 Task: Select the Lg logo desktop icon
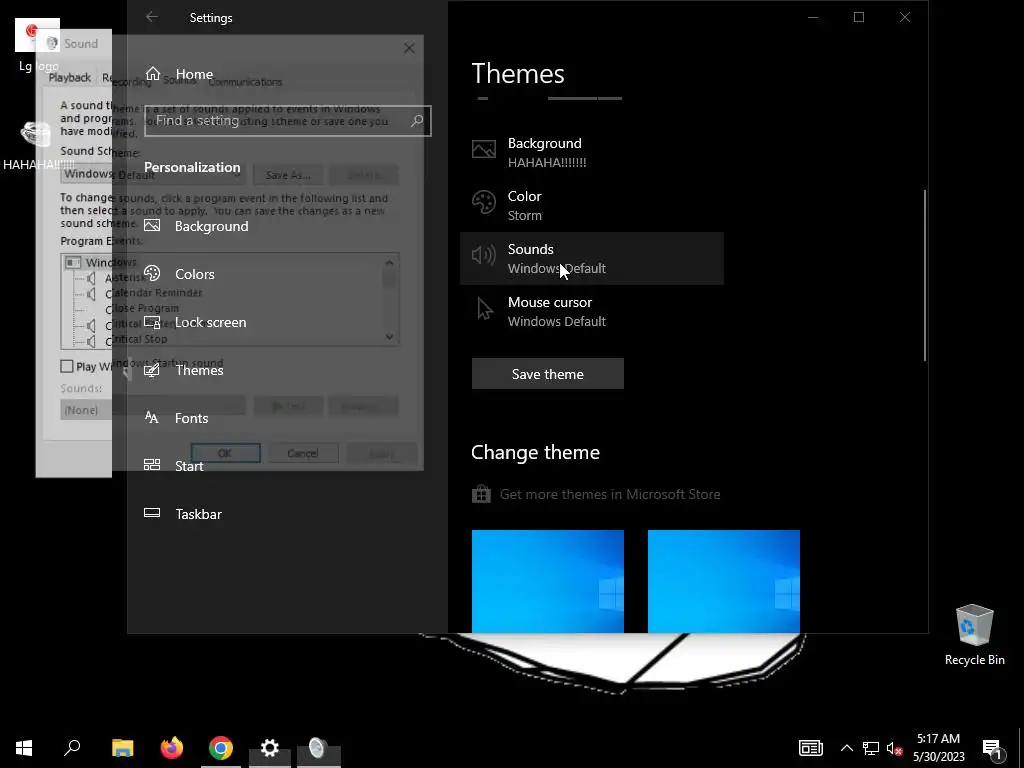pyautogui.click(x=38, y=44)
